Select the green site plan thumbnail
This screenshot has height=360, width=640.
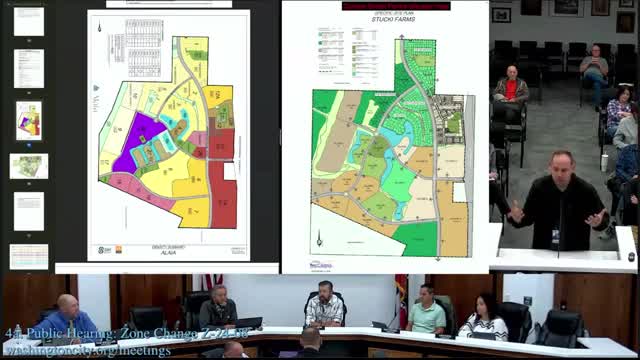29,166
